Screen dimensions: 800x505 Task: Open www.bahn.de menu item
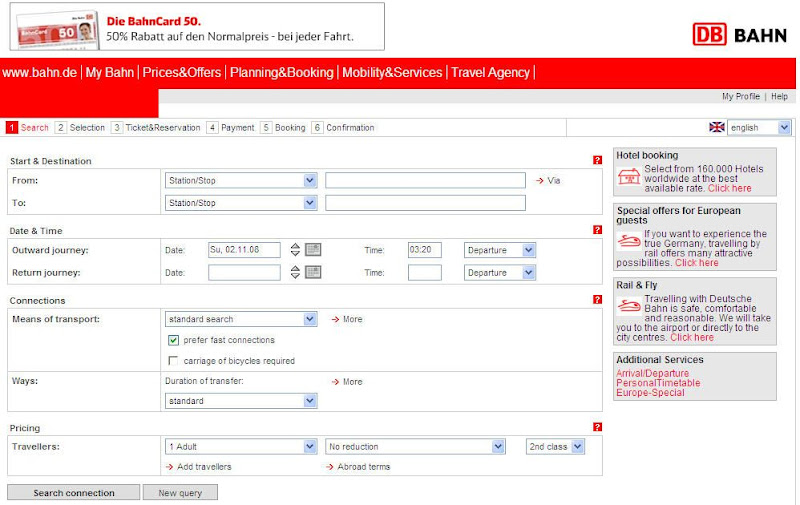39,72
